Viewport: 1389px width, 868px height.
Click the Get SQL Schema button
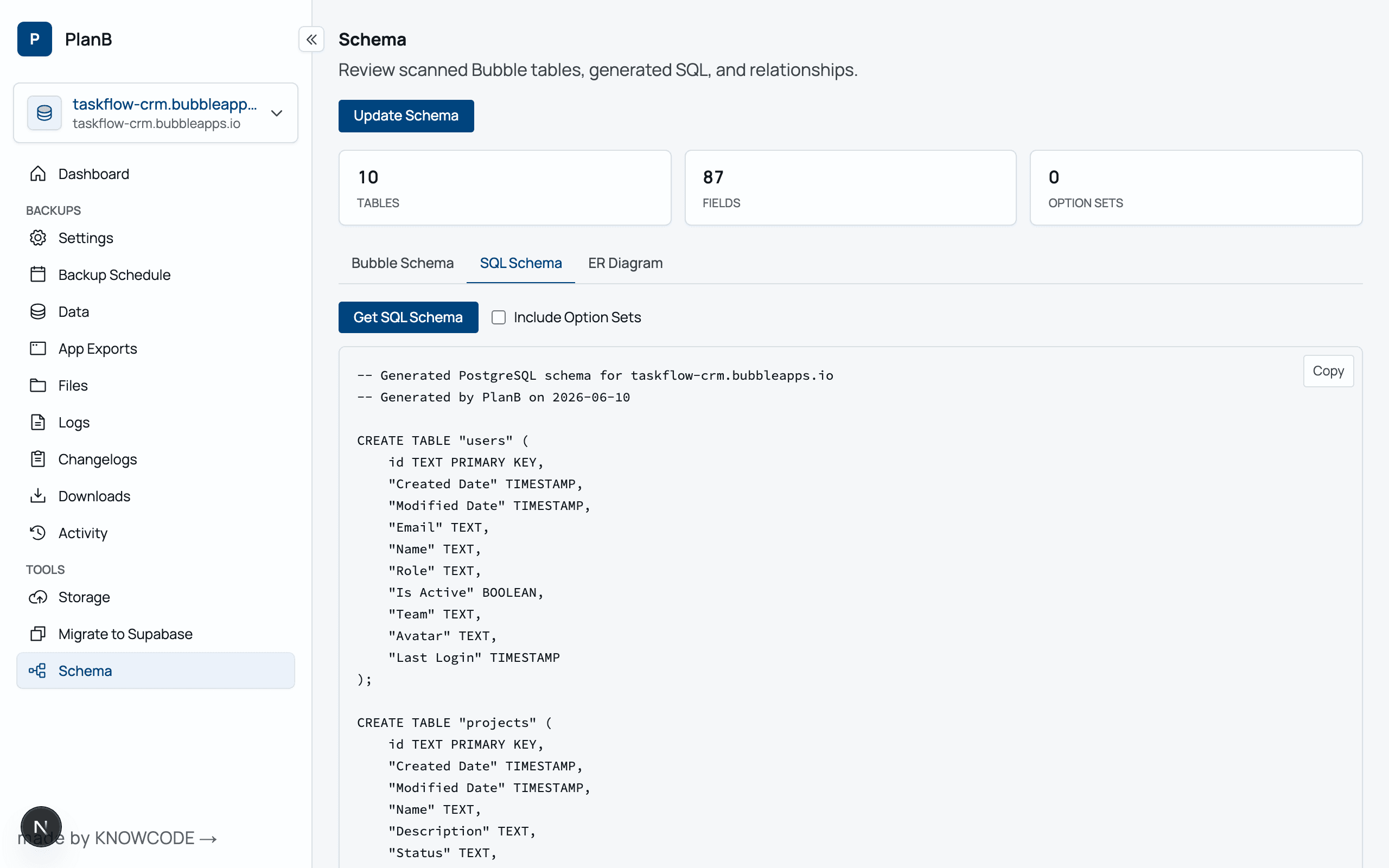(x=408, y=317)
